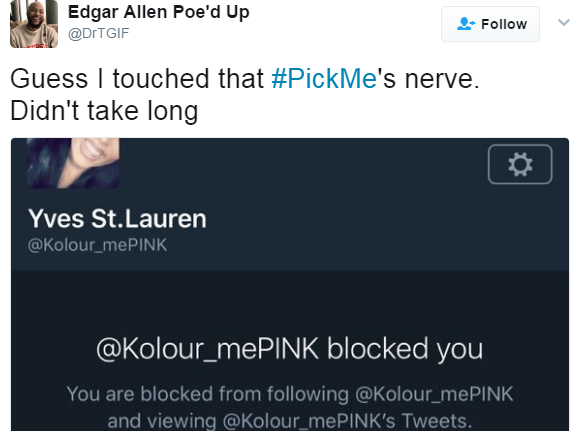576x431 pixels.
Task: Click the '@Kolour_mePINK blocked you' heading
Action: click(x=289, y=348)
